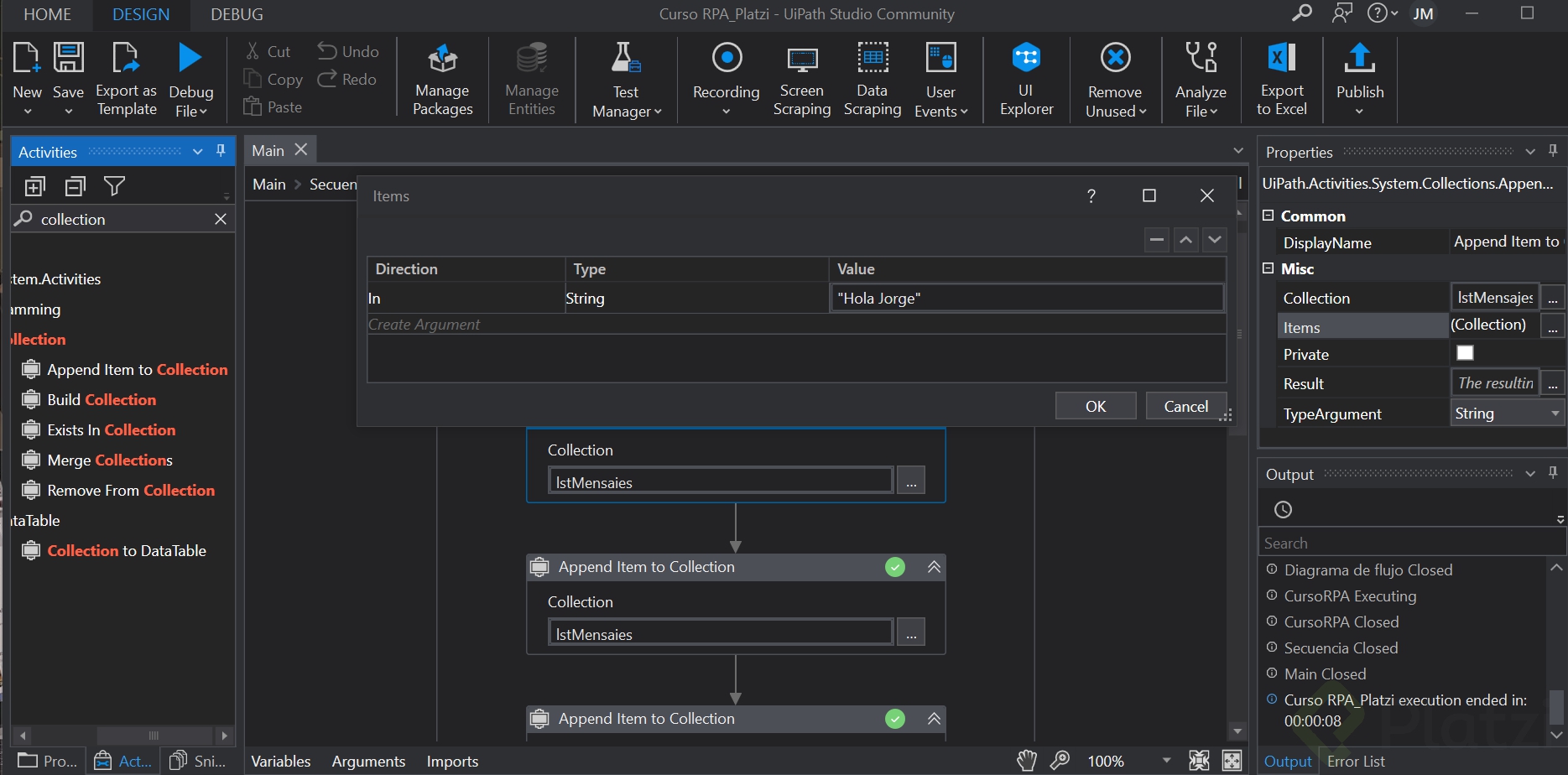Cancel the Items dialog
Viewport: 1568px width, 775px height.
pyautogui.click(x=1186, y=406)
